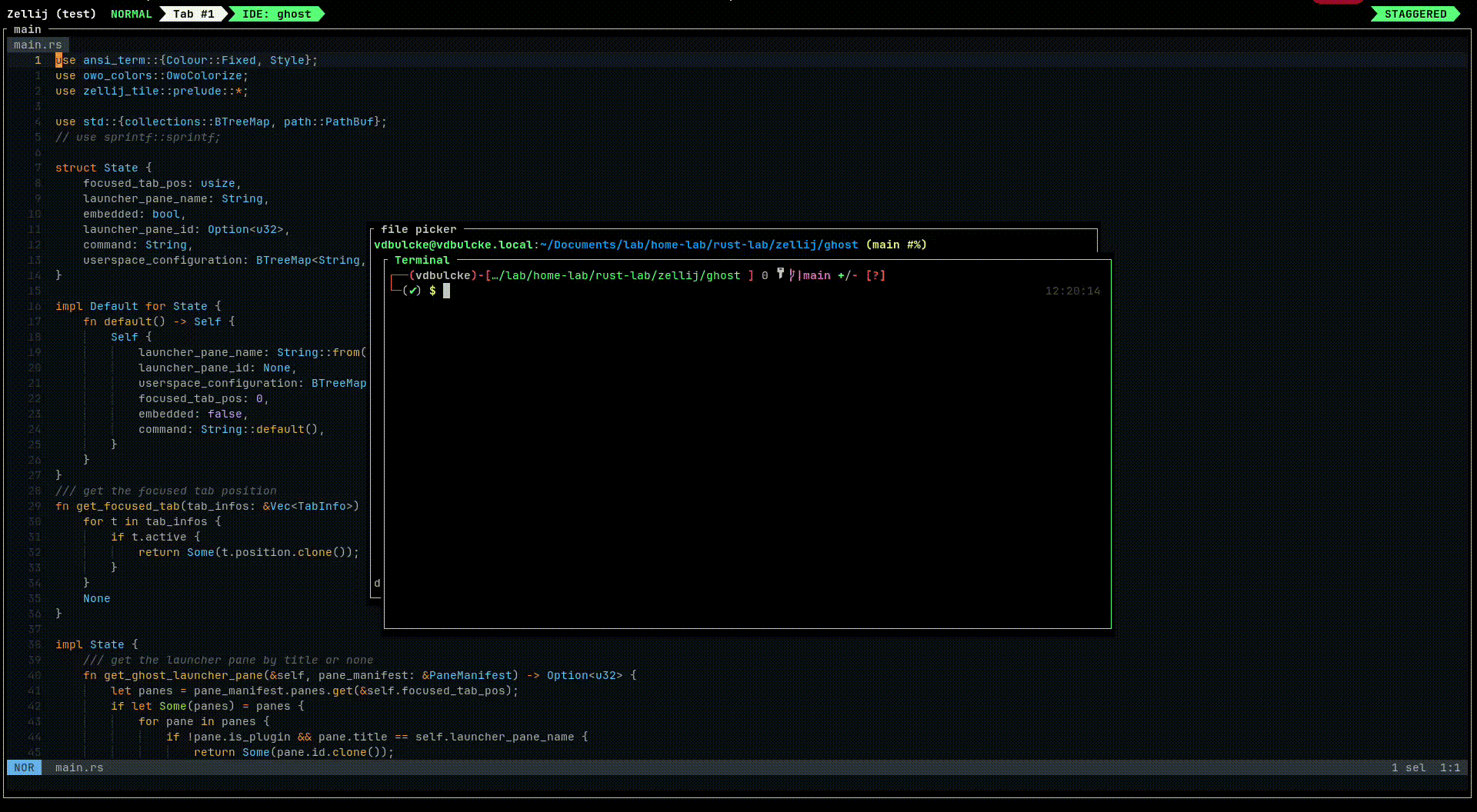Focus the Terminal pane title
Viewport: 1477px width, 812px height.
pyautogui.click(x=422, y=260)
